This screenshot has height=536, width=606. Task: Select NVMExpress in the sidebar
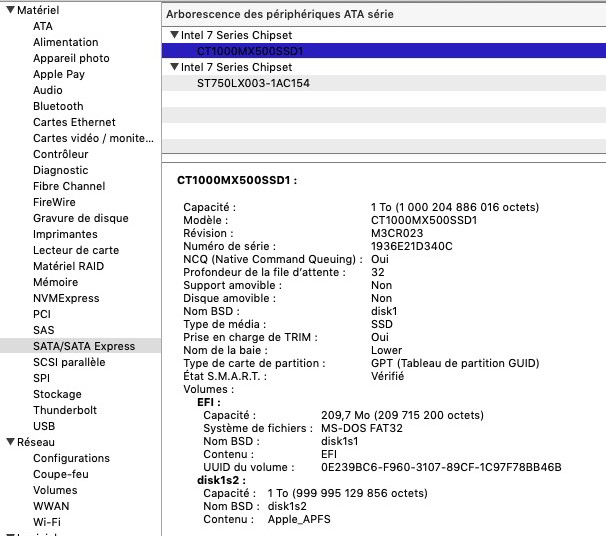click(66, 298)
